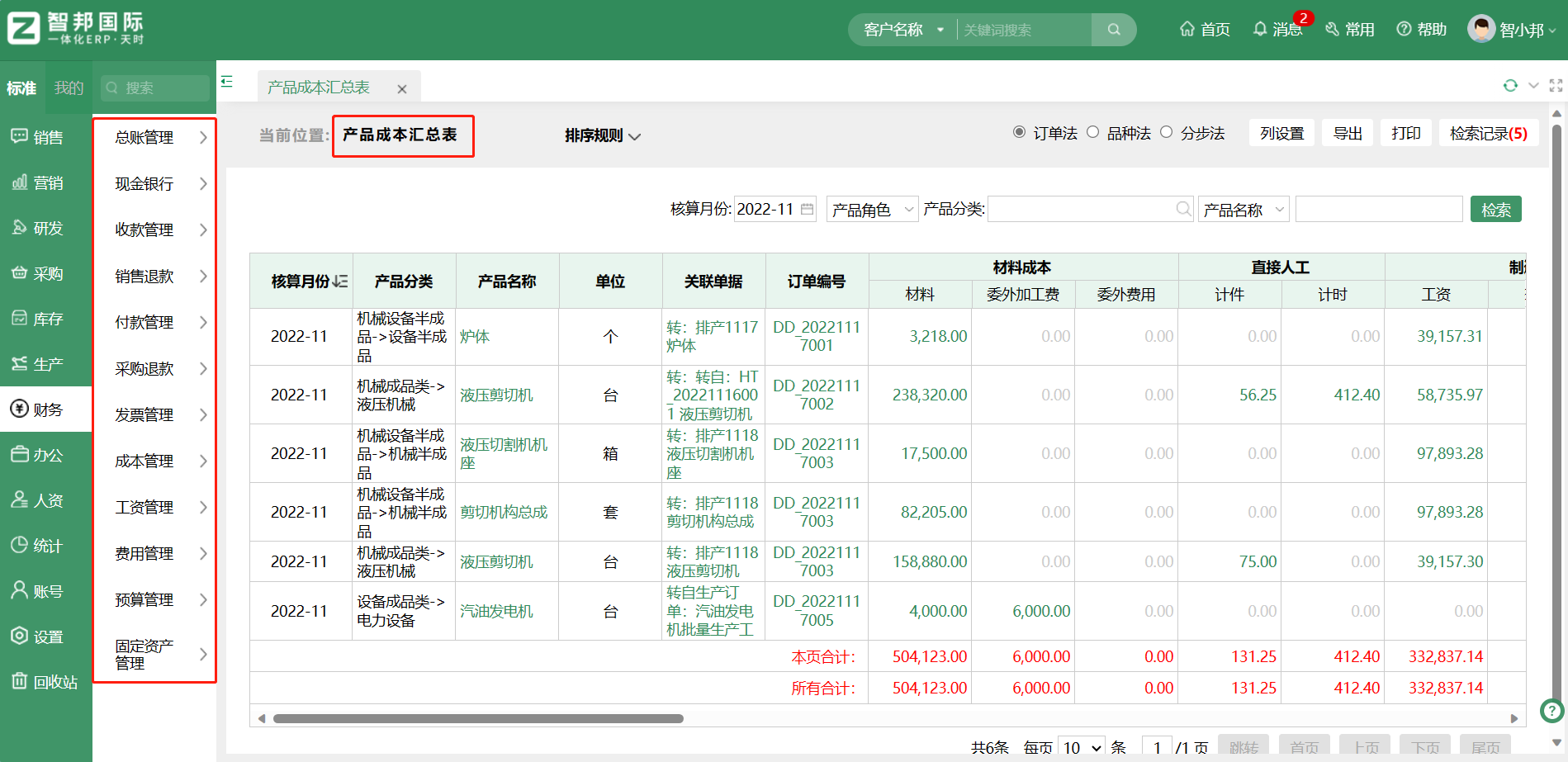
Task: Open the per-page count dropdown showing 10
Action: (x=1082, y=747)
